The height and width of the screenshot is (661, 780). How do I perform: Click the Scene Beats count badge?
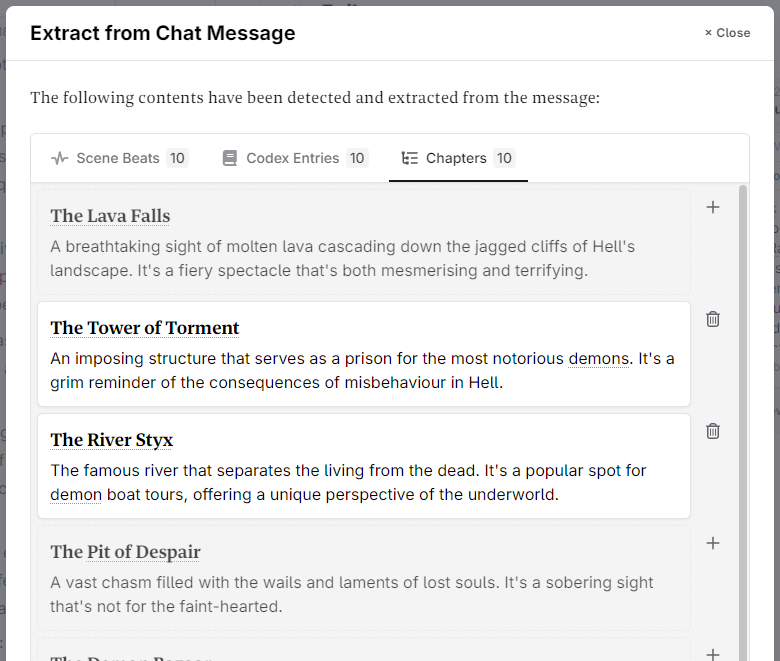point(177,158)
